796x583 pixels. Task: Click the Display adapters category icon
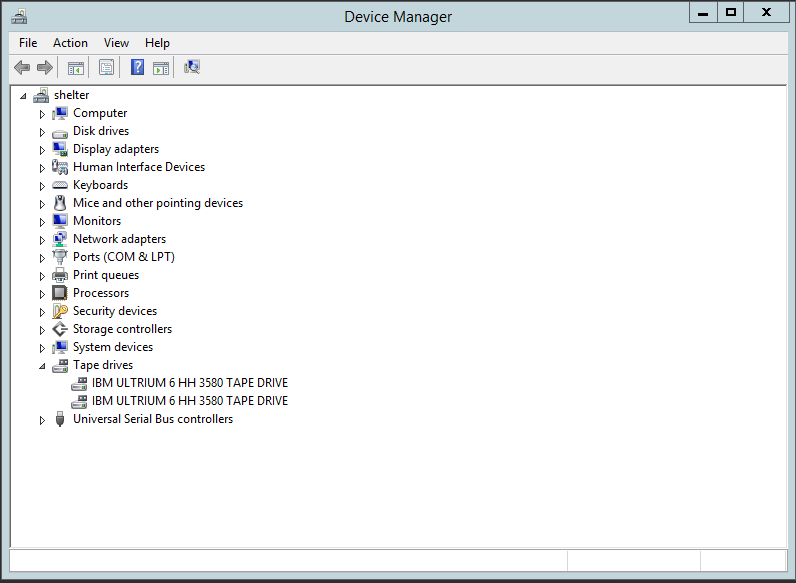click(60, 149)
